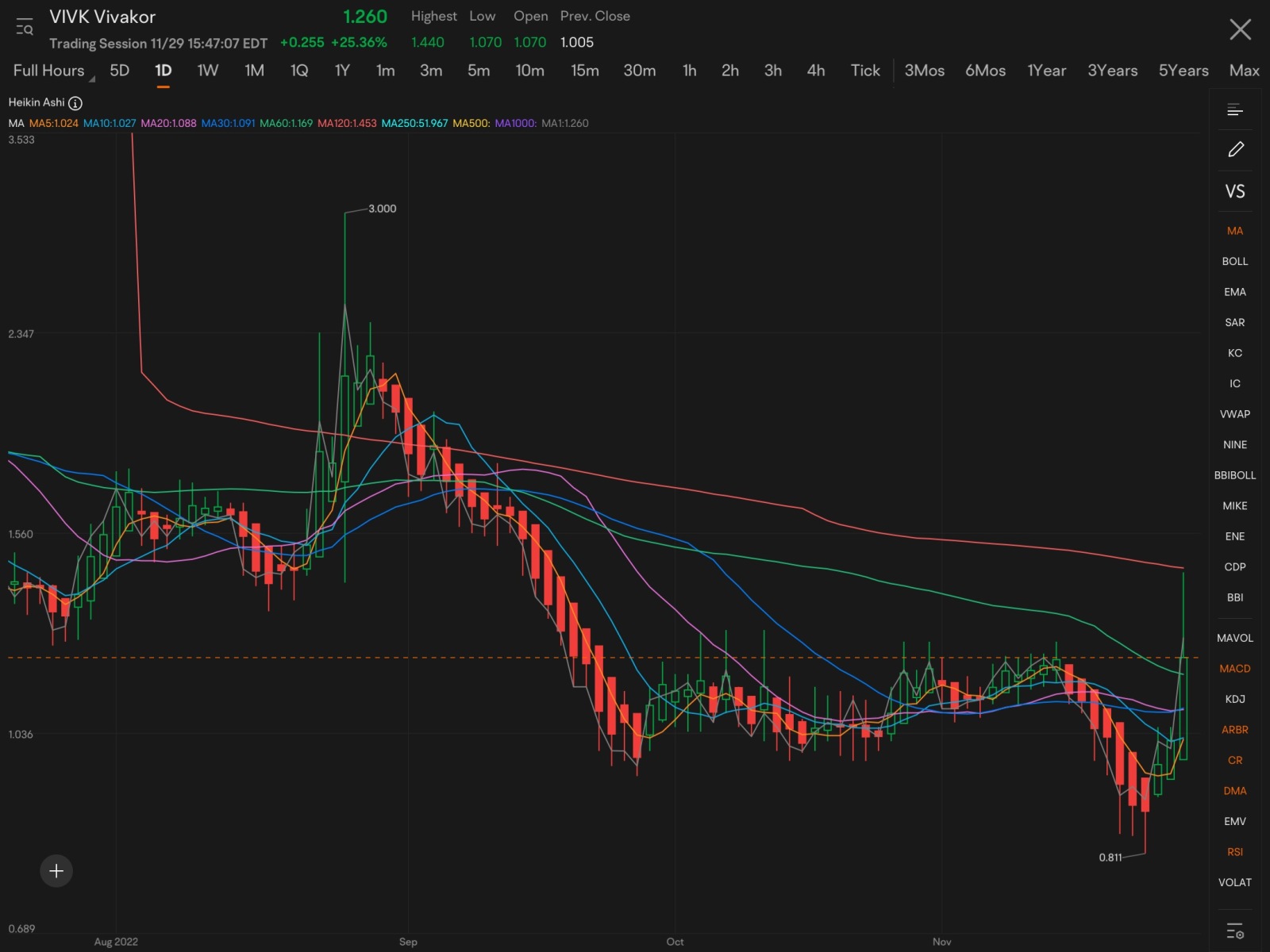The width and height of the screenshot is (1270, 952).
Task: Switch to the 1Q timeframe tab
Action: 298,71
